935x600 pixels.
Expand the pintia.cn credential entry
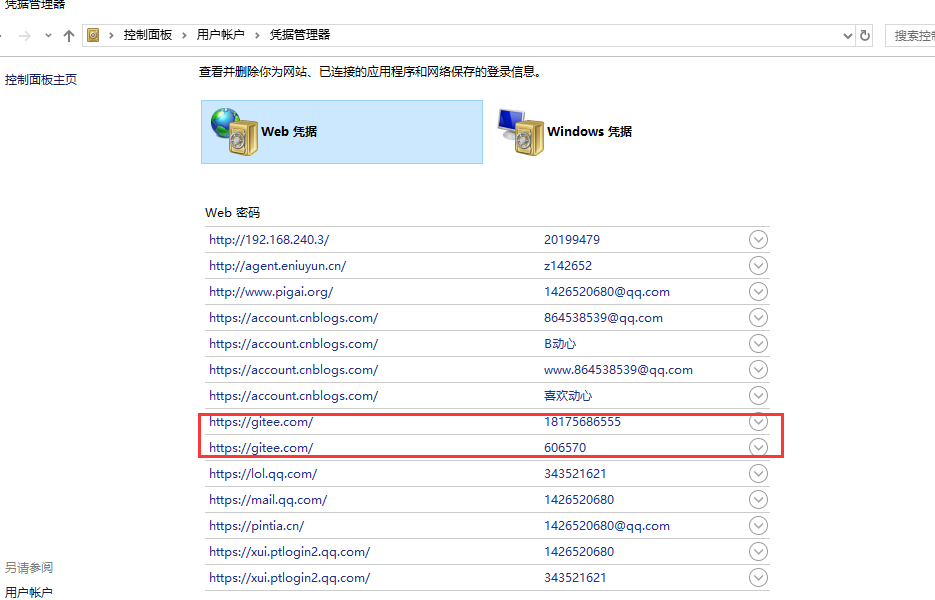[758, 525]
